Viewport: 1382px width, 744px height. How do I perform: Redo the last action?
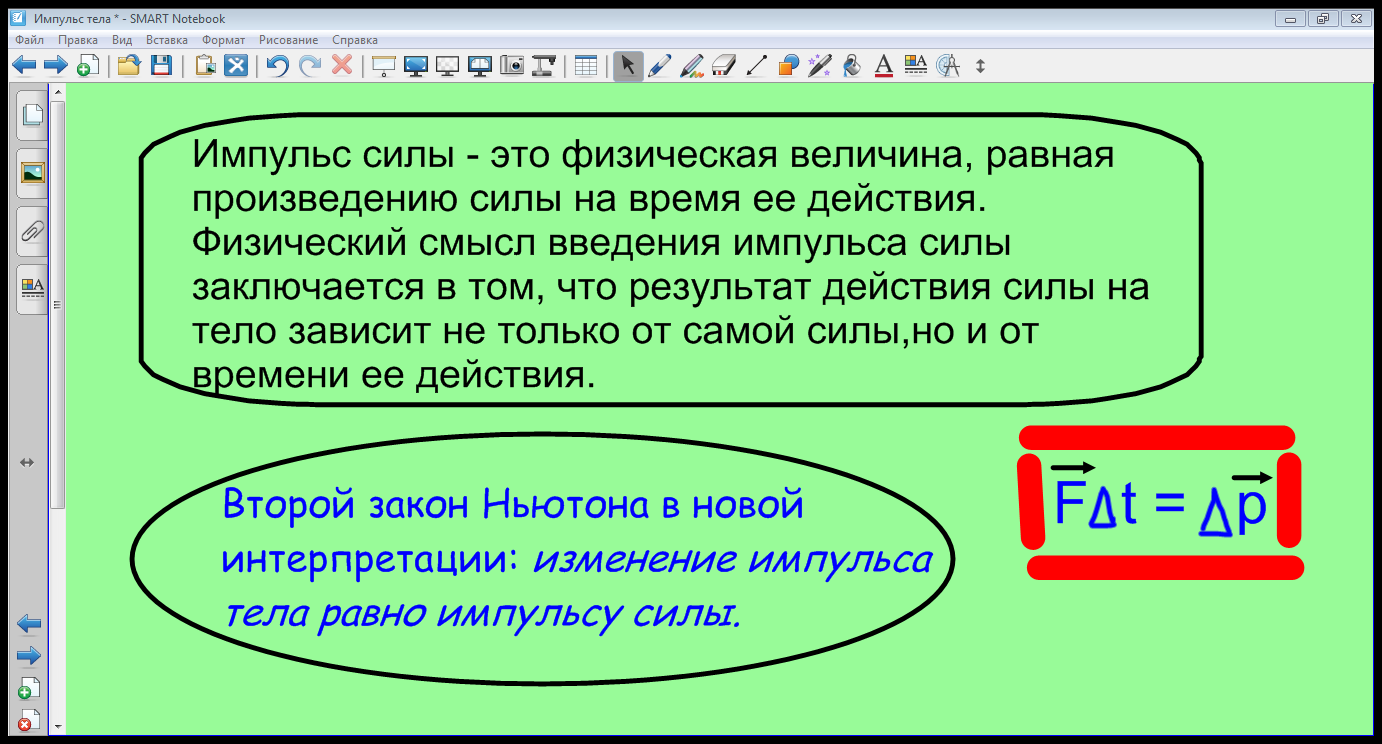click(x=311, y=66)
